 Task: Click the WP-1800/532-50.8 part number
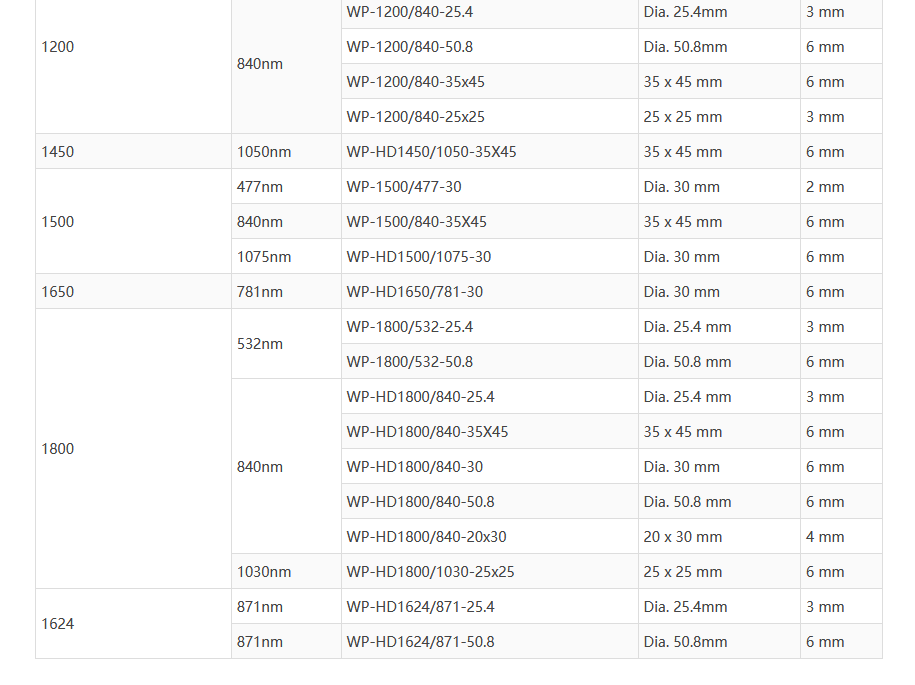[410, 362]
